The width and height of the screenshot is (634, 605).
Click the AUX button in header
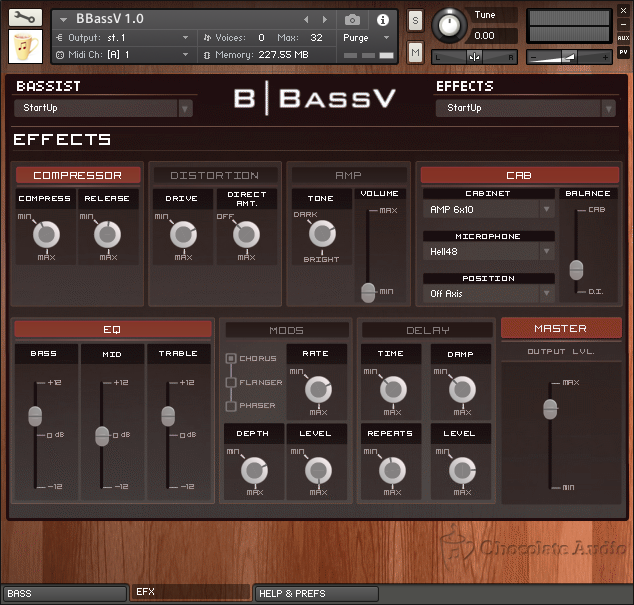click(623, 38)
